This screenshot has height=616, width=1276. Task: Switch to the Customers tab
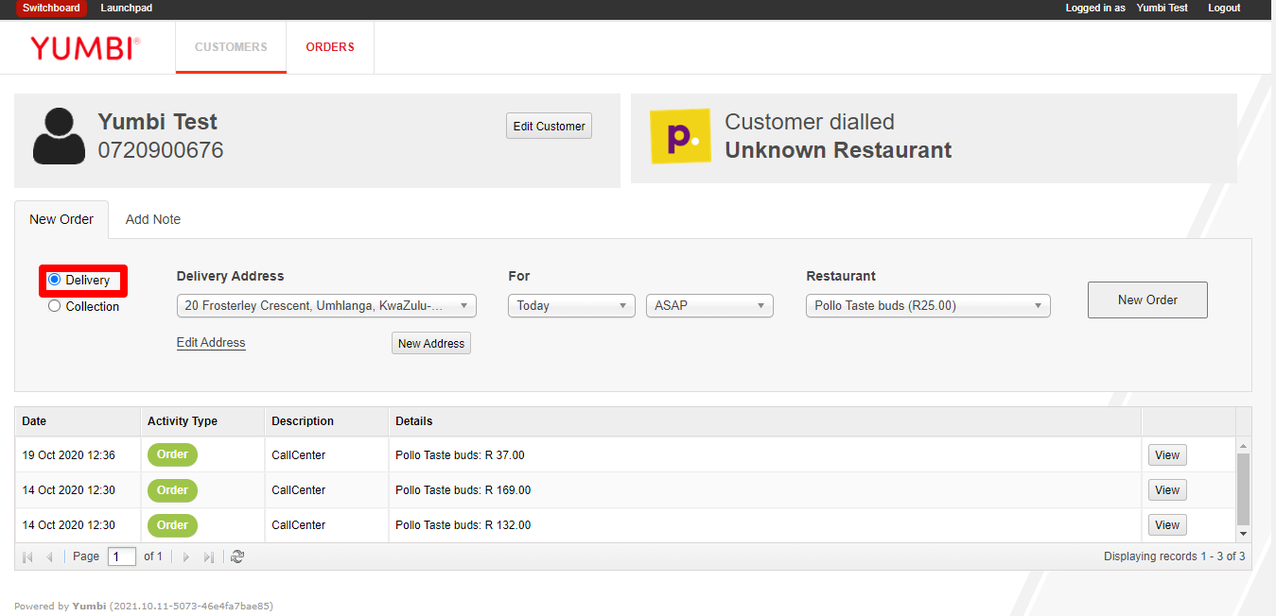click(231, 47)
